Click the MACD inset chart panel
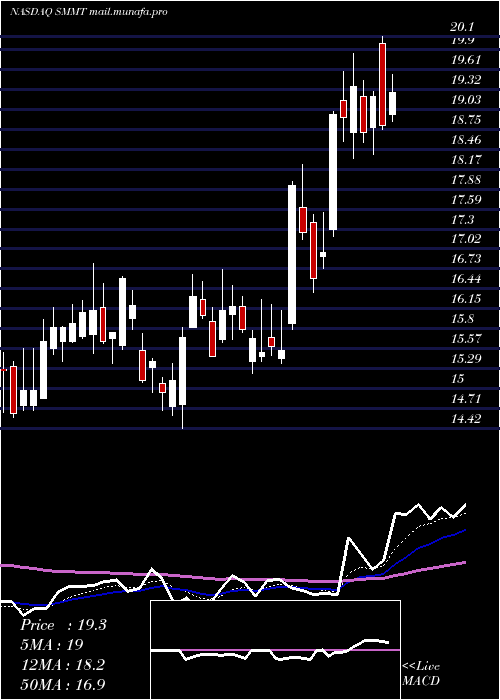This screenshot has width=500, height=700. pyautogui.click(x=275, y=650)
